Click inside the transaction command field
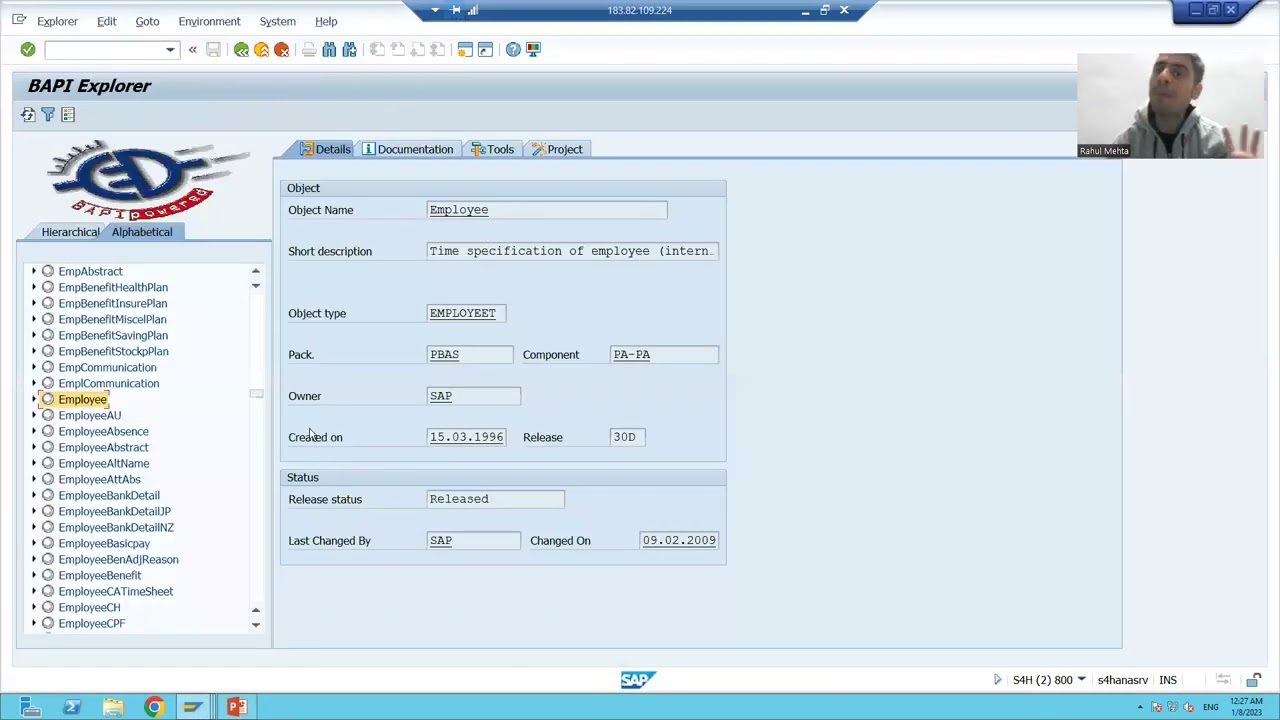The height and width of the screenshot is (720, 1280). coord(104,49)
